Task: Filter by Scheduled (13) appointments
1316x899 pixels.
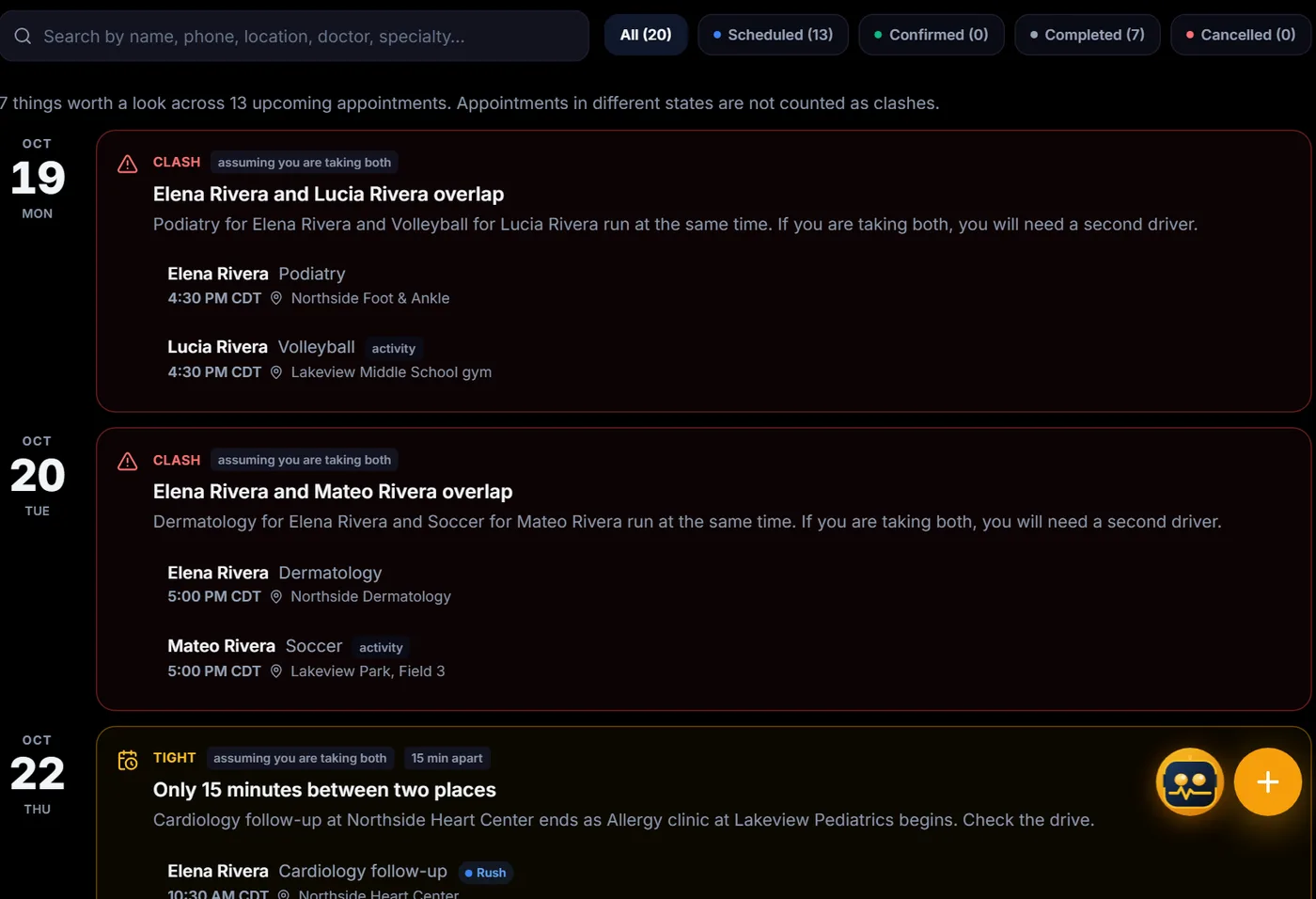Action: [x=773, y=35]
